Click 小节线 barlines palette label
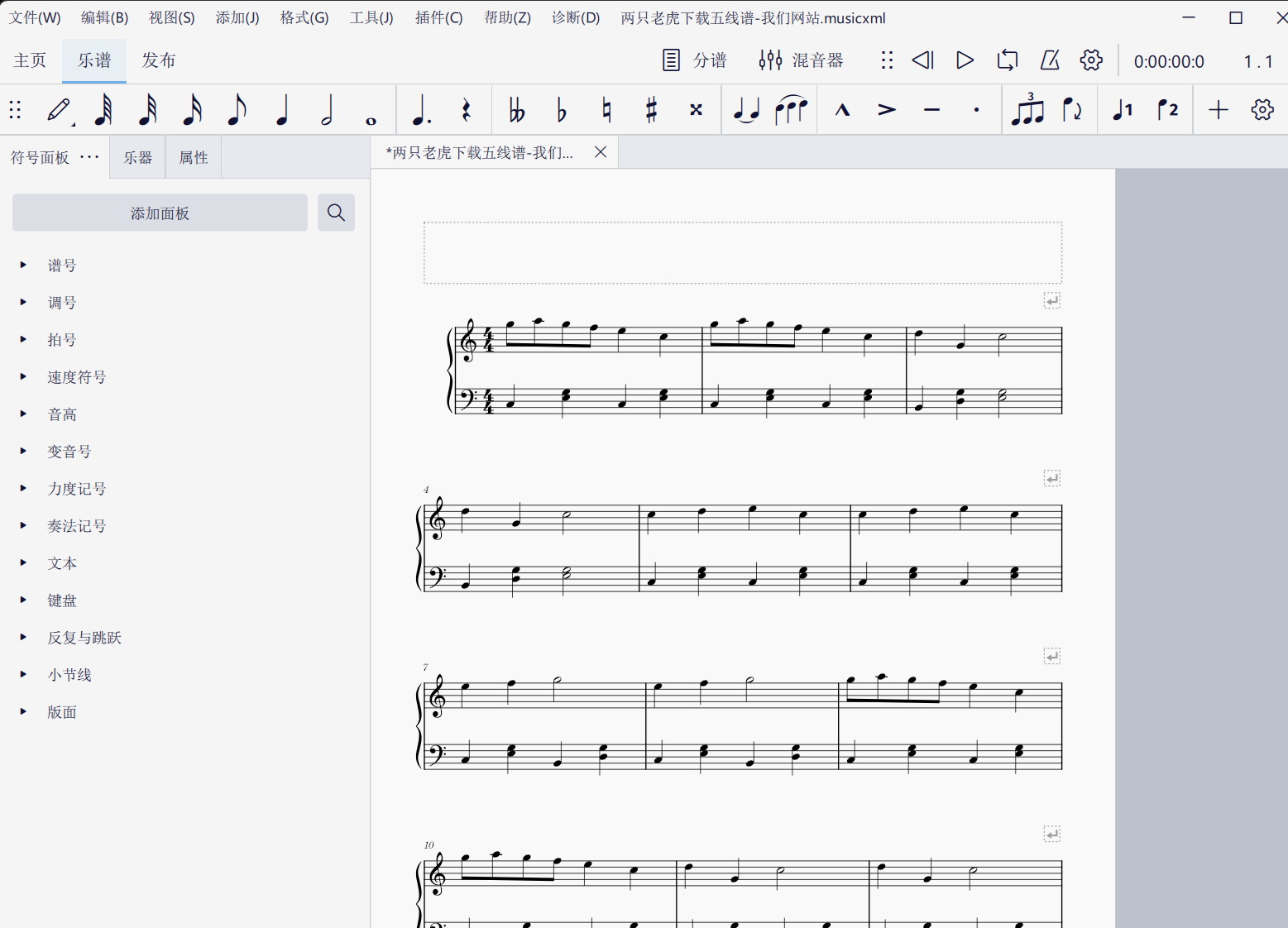Screen dimensions: 1288x928 [69, 675]
